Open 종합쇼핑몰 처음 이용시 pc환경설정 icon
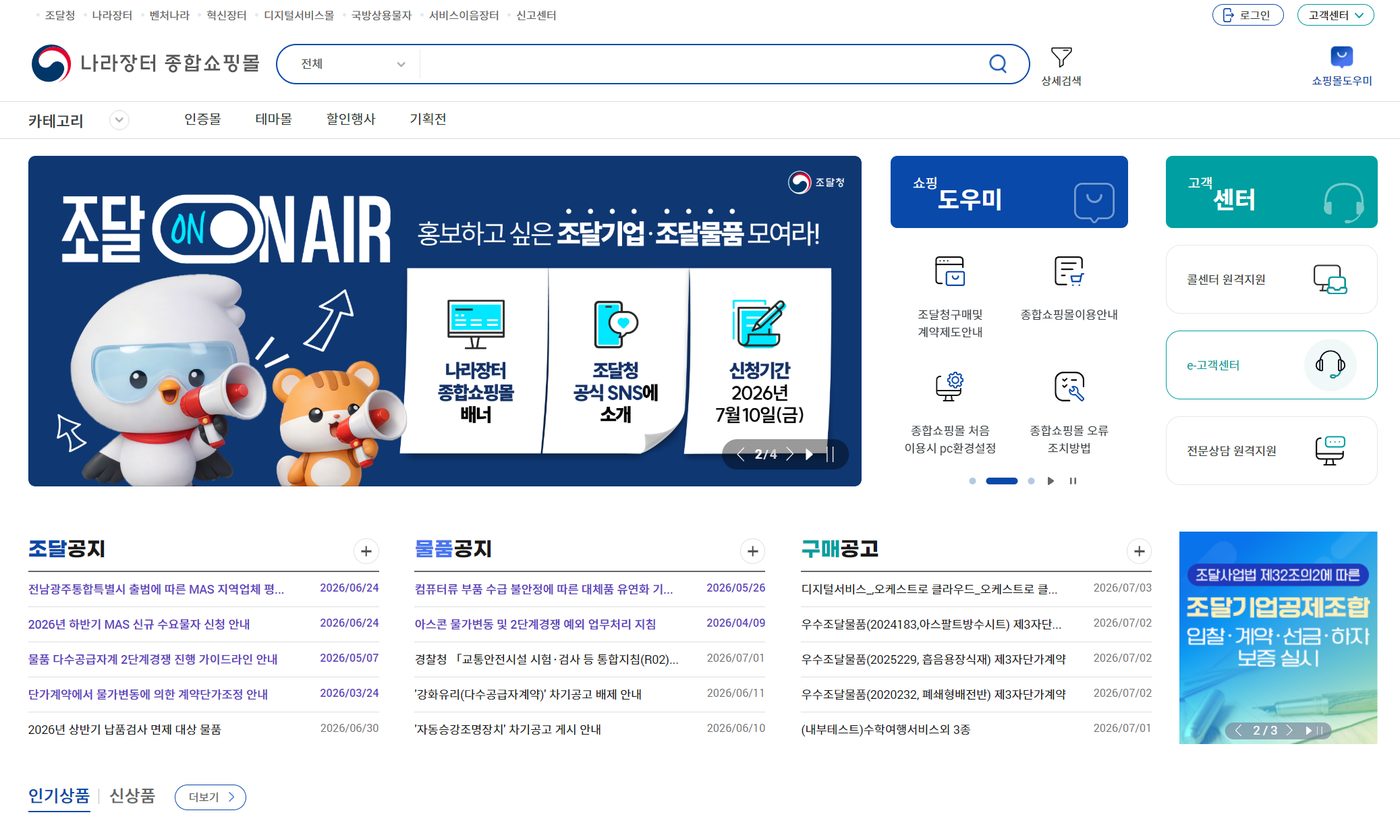 (950, 387)
